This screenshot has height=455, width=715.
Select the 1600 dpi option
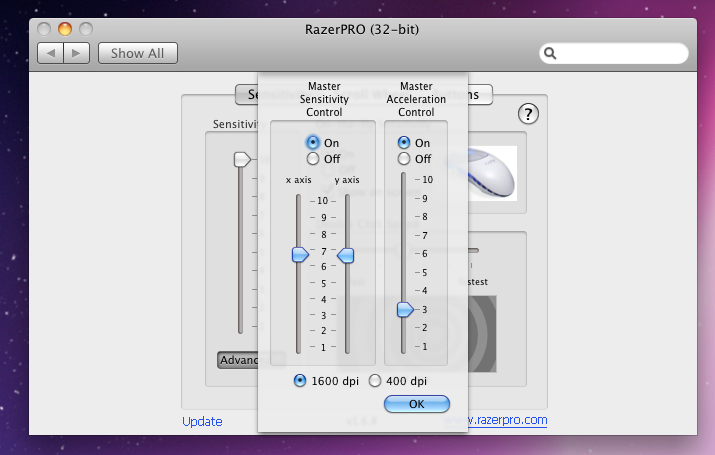click(x=300, y=381)
